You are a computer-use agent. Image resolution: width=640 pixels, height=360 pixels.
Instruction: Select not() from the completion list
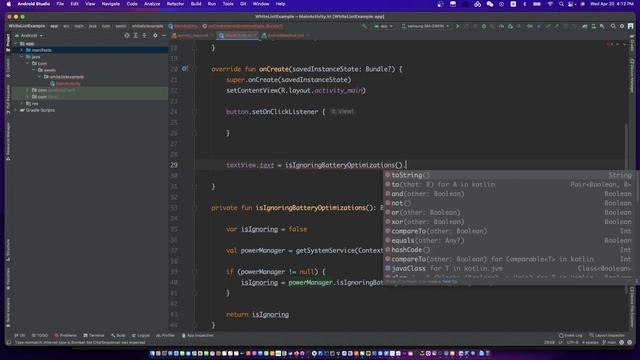pos(509,203)
